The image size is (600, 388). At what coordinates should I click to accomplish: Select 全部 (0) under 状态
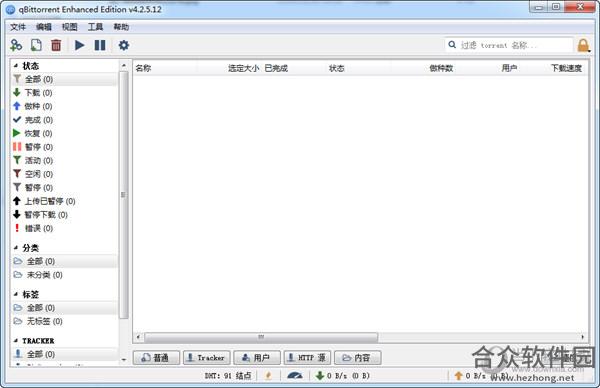(64, 79)
